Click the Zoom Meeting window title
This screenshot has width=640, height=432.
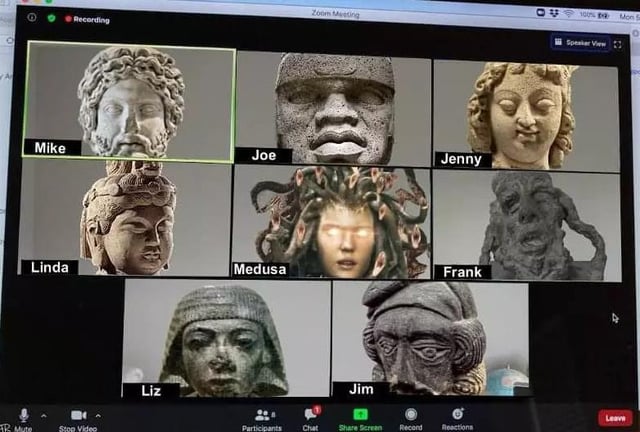tap(336, 14)
